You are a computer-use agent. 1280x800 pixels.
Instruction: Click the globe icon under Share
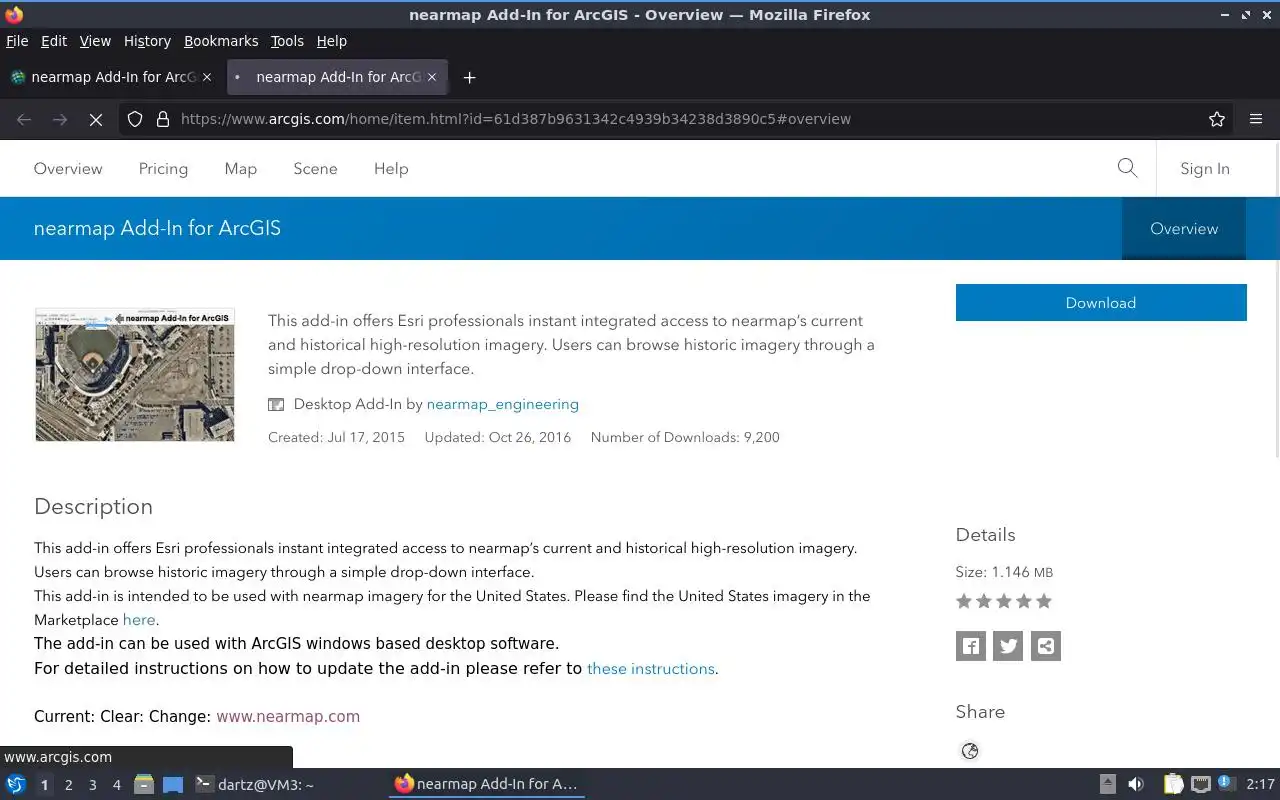(970, 751)
